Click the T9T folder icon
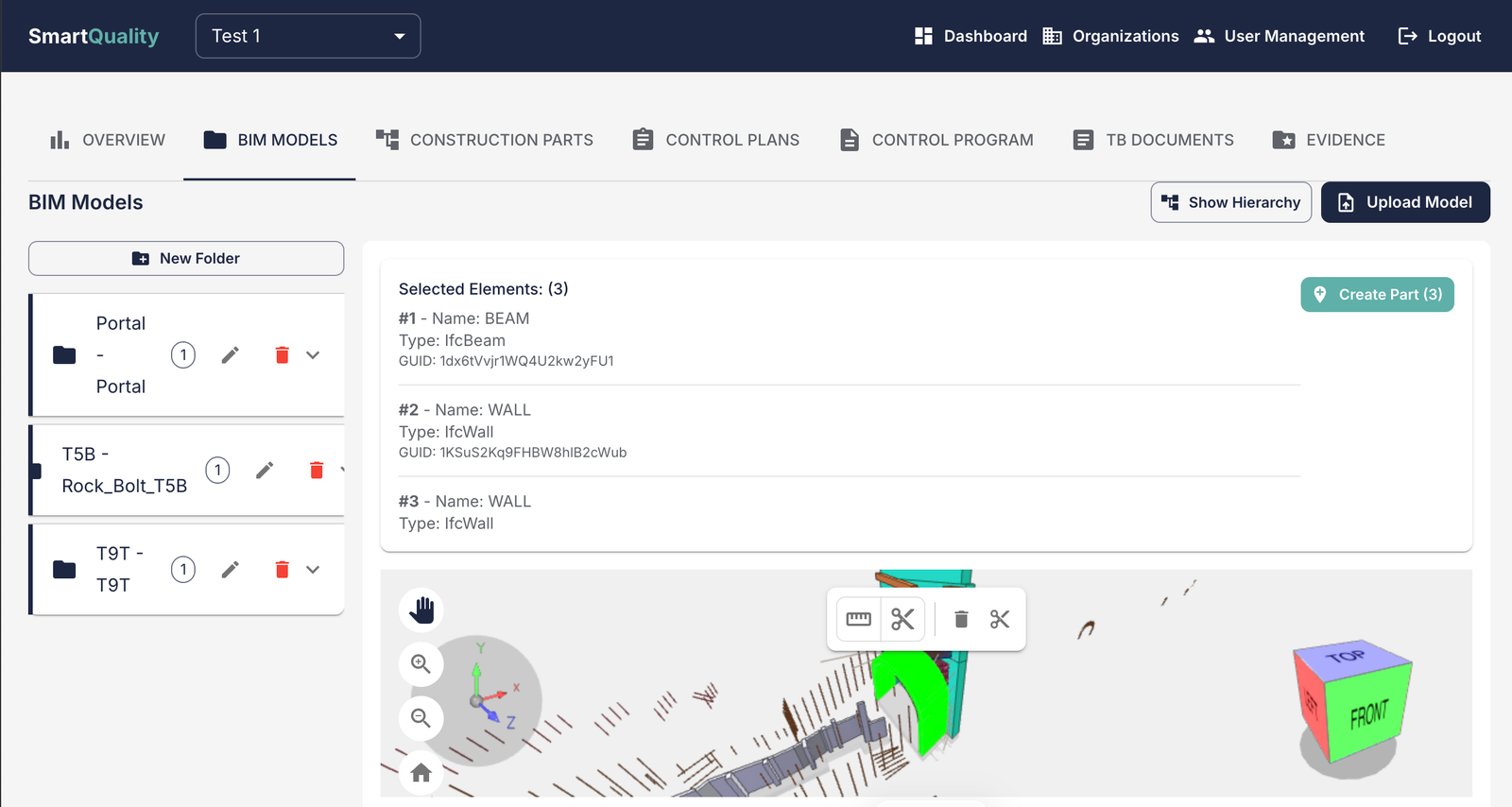The height and width of the screenshot is (807, 1512). pos(64,569)
